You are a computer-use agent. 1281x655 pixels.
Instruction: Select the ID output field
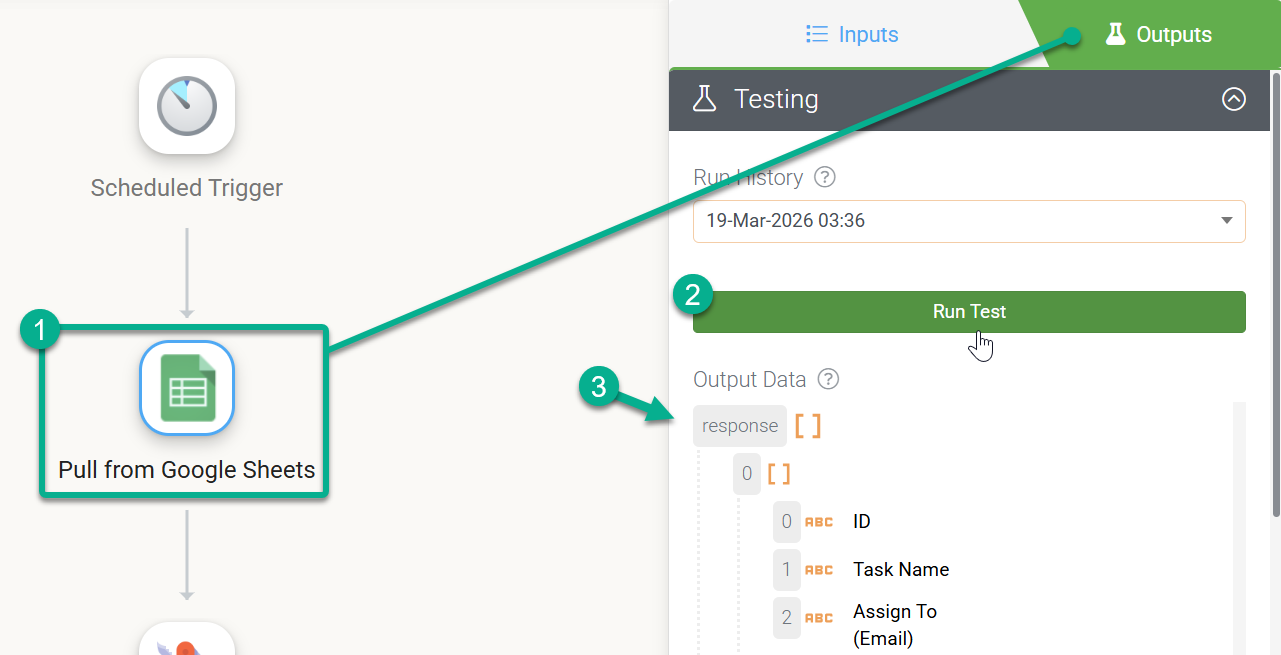(862, 521)
